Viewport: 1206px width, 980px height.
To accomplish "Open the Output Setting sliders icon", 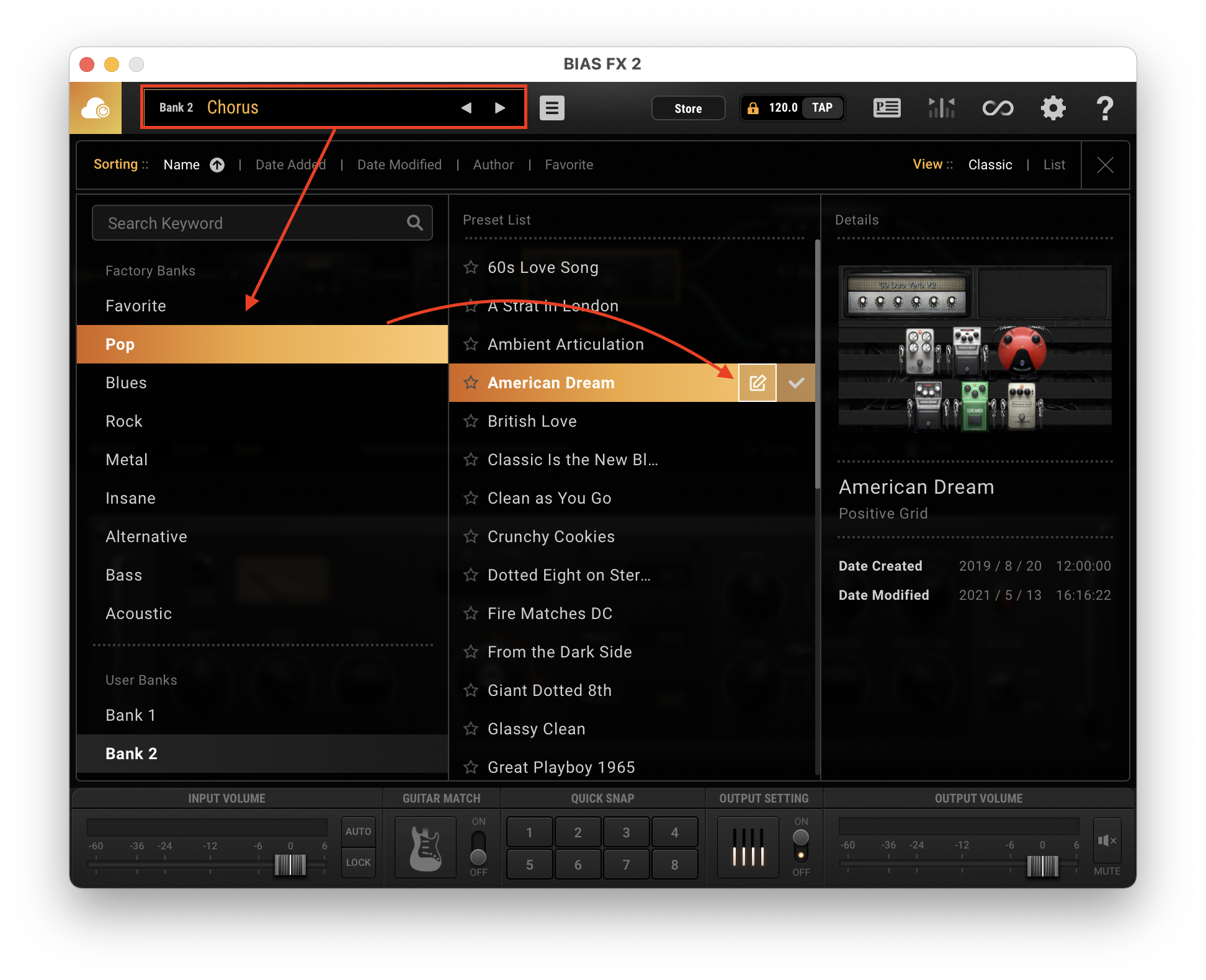I will point(748,847).
